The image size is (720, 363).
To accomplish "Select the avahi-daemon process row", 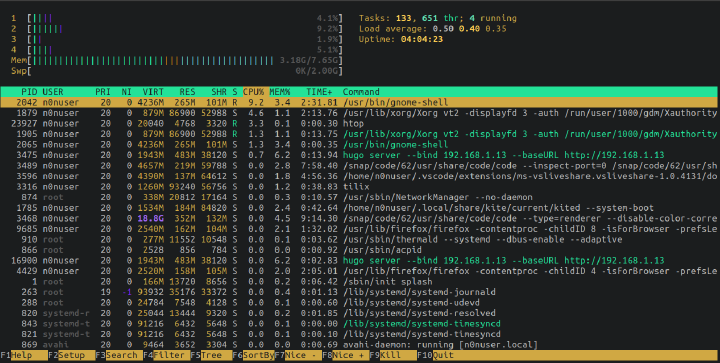I will [359, 345].
